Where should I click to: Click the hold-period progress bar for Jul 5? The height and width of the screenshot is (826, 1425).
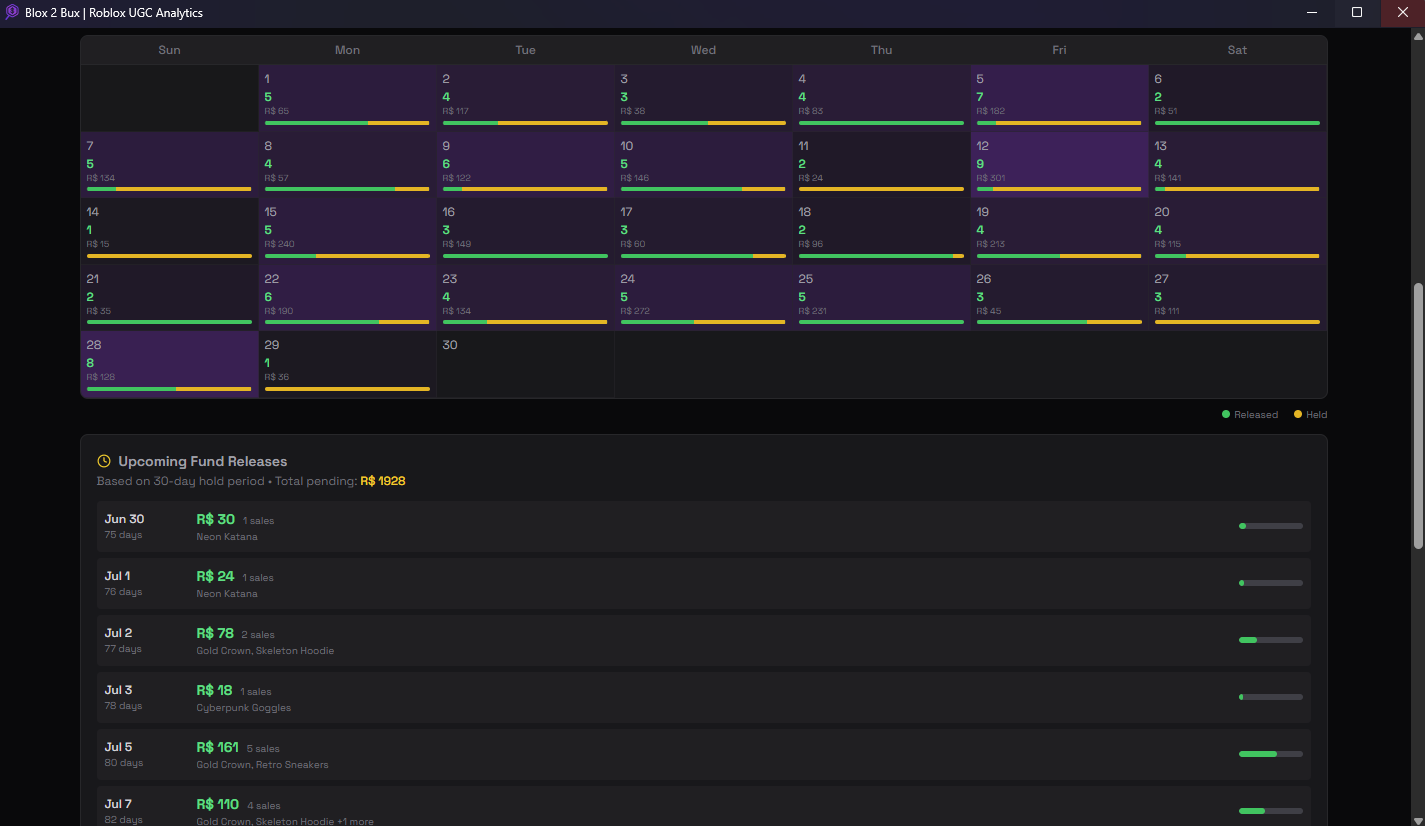click(1270, 753)
